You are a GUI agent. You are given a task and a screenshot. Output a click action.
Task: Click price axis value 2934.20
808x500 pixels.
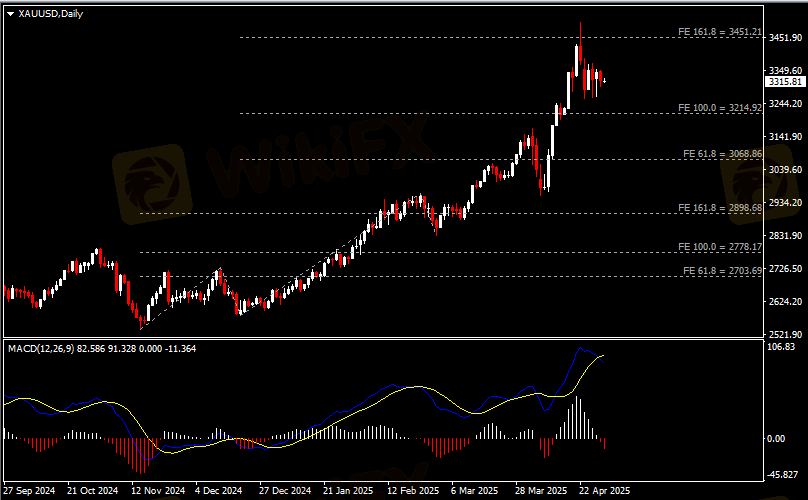[x=785, y=203]
